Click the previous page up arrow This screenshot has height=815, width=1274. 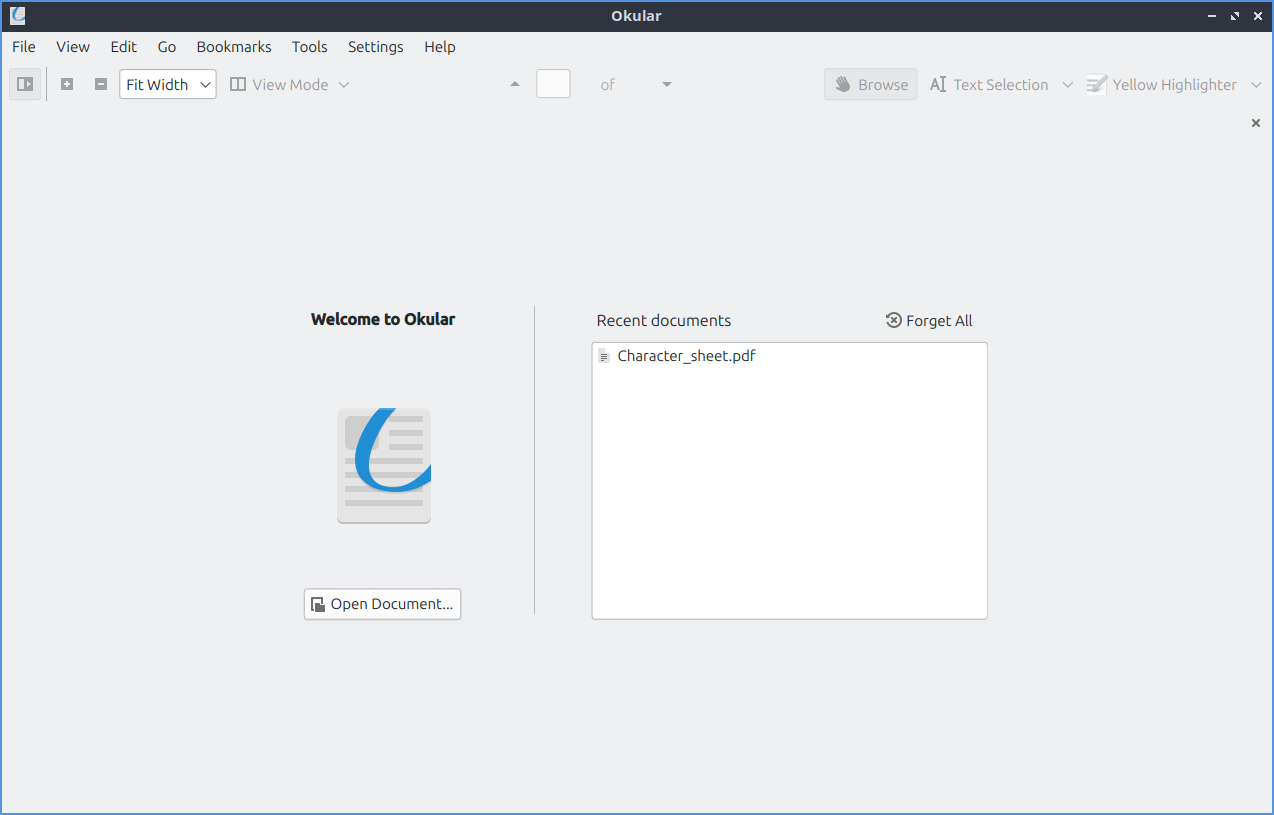515,85
